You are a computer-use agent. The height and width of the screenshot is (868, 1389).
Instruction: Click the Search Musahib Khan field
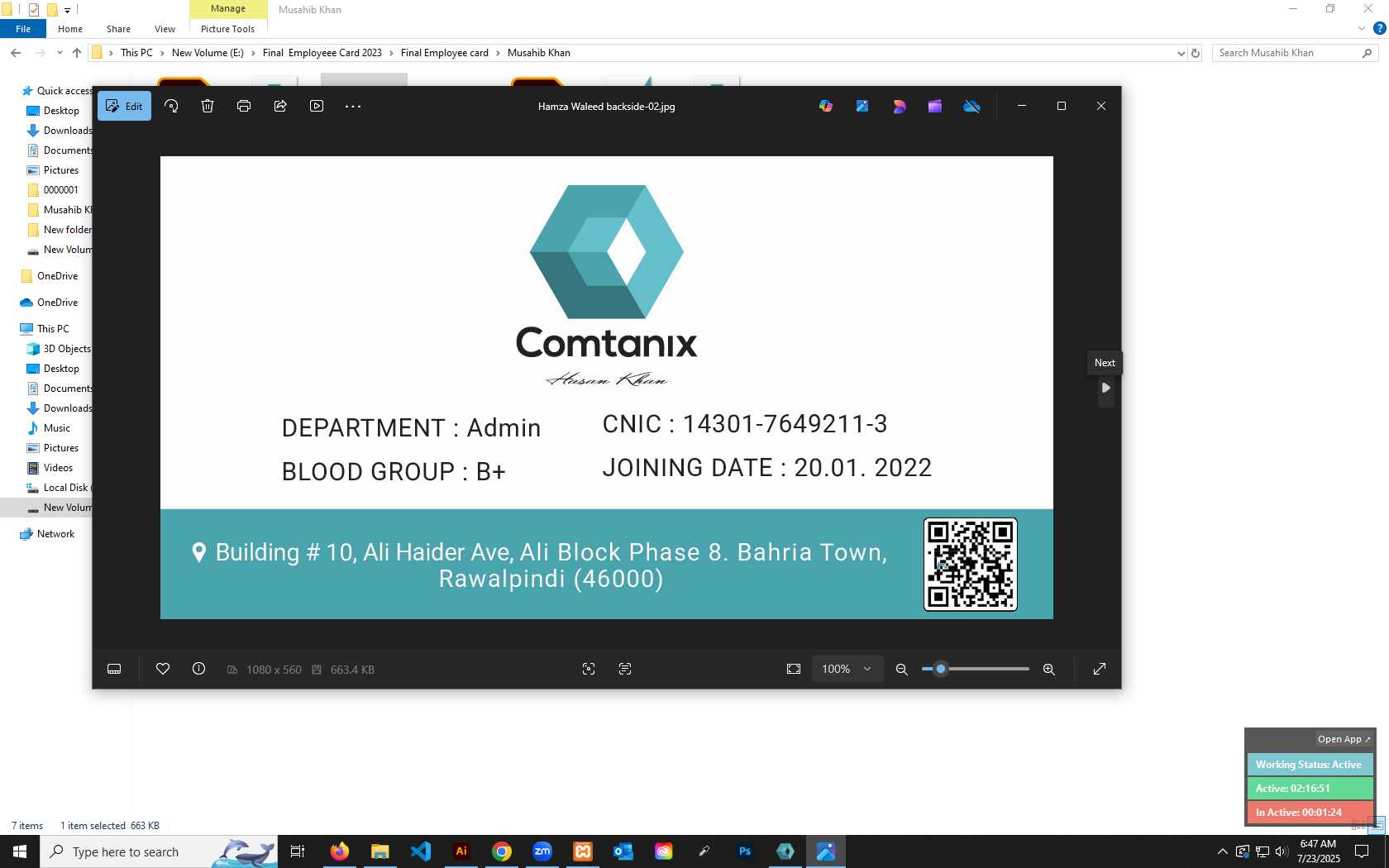(x=1295, y=53)
